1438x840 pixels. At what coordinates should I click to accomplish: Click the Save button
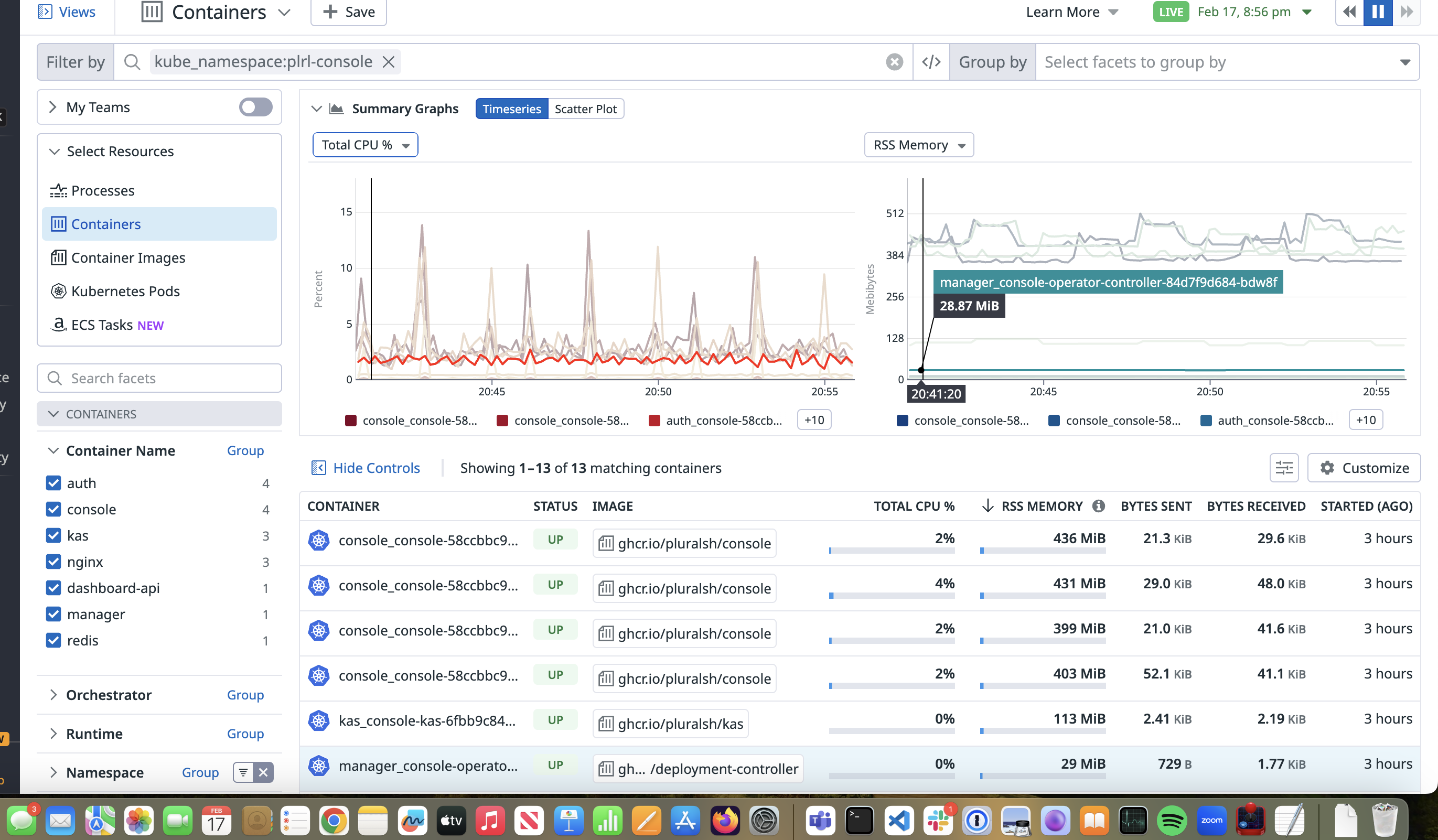pyautogui.click(x=349, y=12)
